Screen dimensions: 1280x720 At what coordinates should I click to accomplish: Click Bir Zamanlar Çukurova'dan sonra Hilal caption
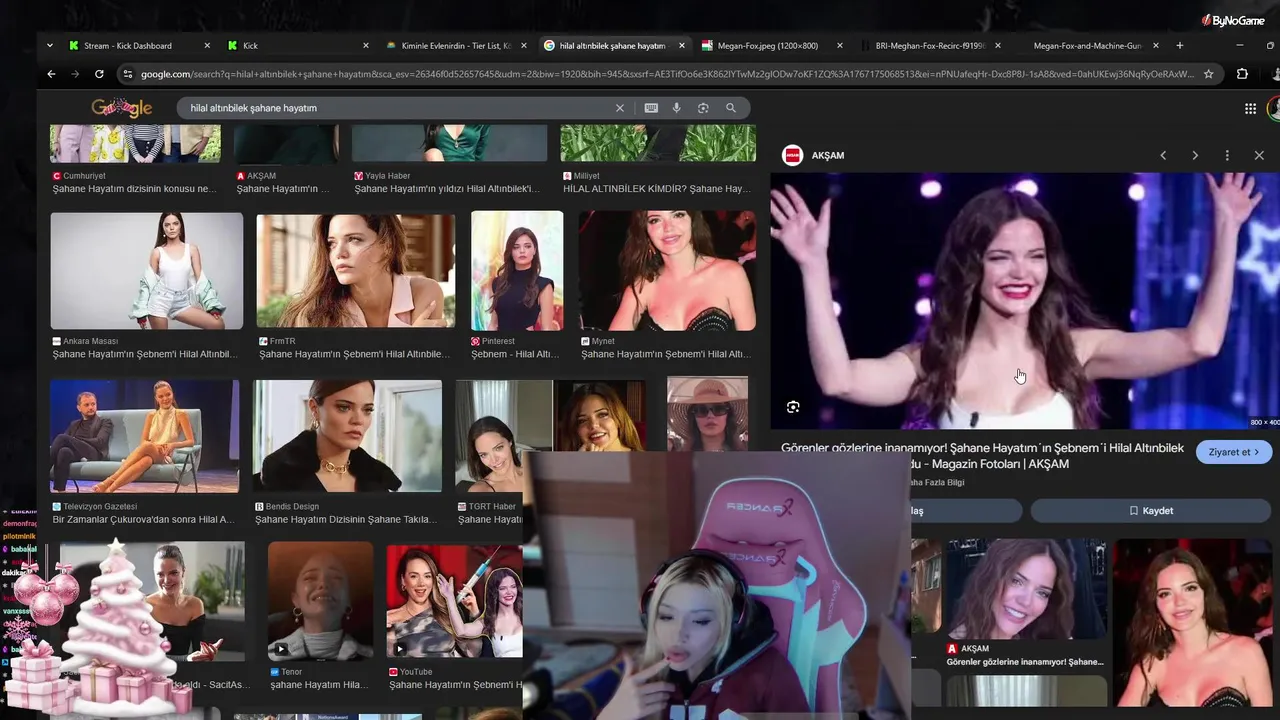(144, 520)
